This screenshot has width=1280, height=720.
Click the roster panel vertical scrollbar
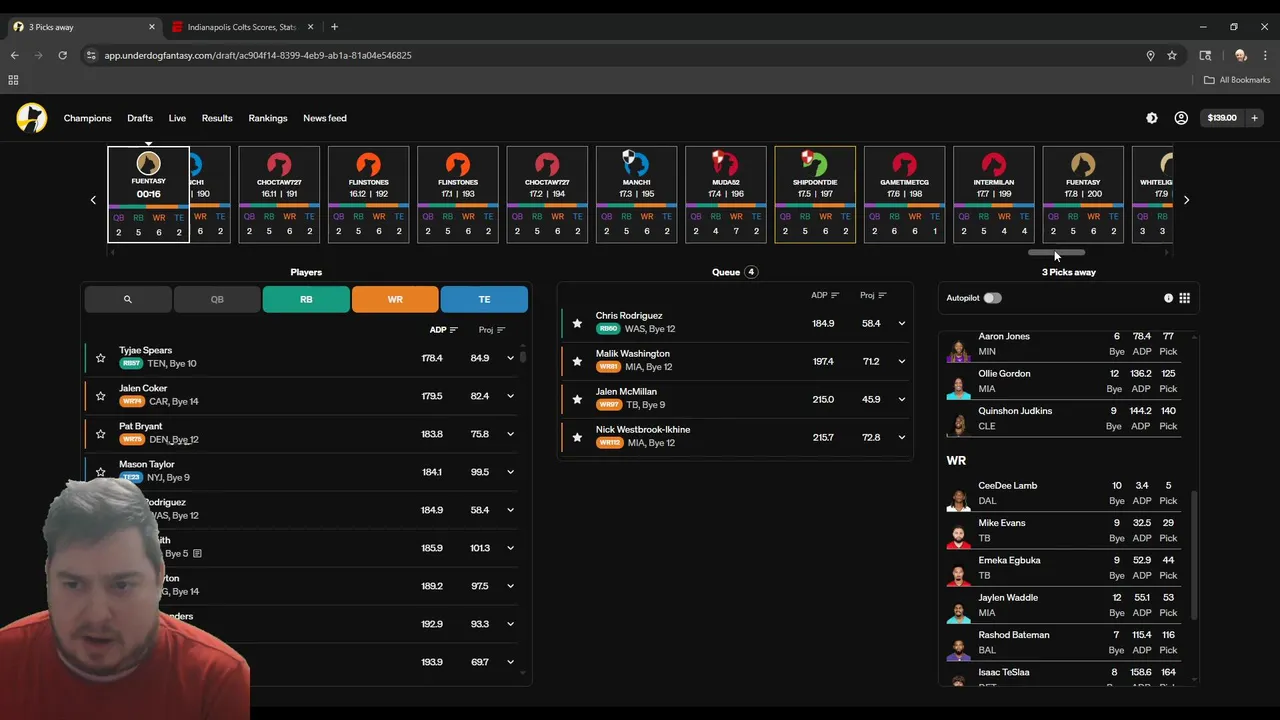pos(1194,555)
